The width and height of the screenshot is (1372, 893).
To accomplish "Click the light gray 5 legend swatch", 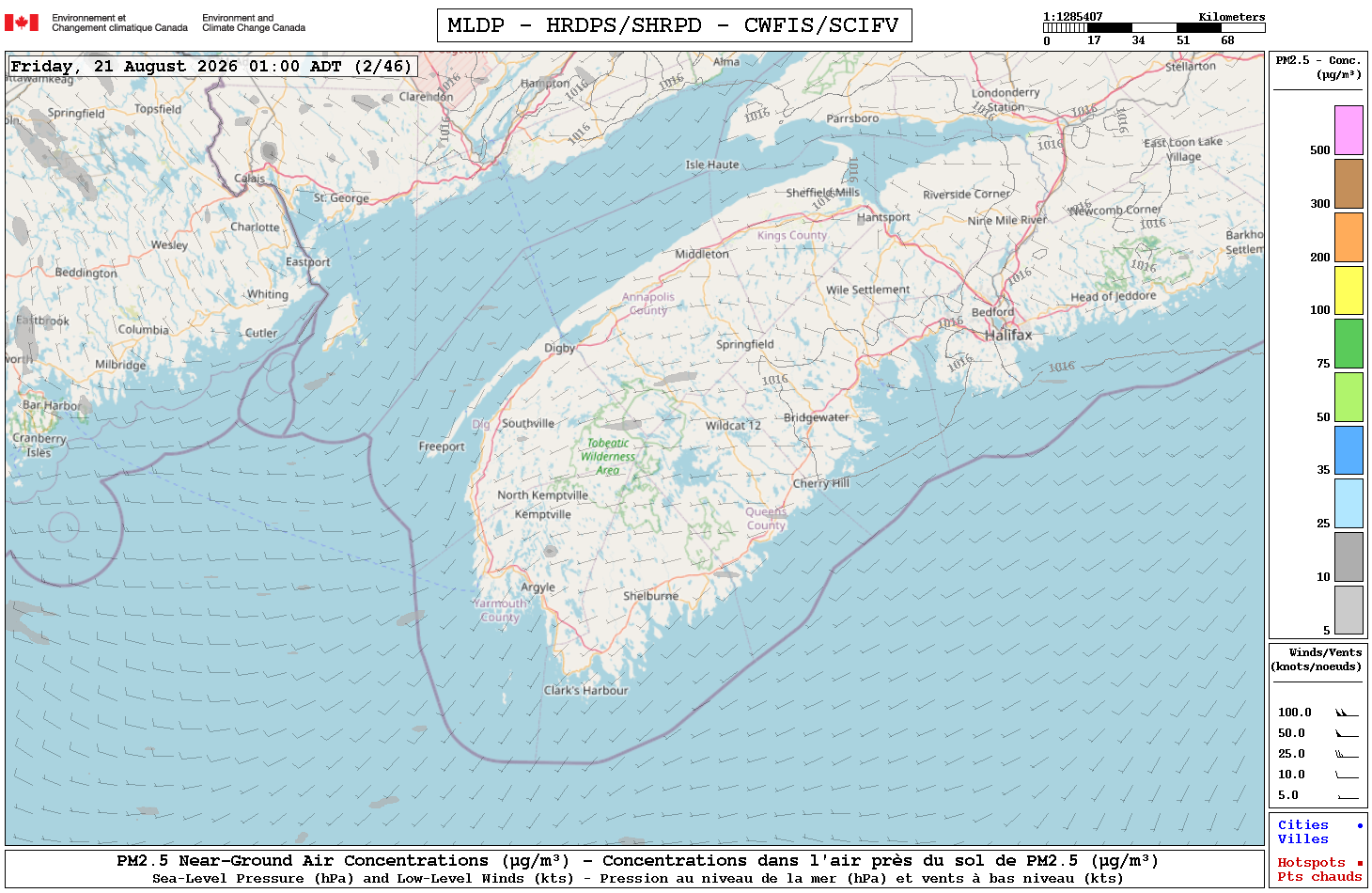I will (x=1349, y=610).
